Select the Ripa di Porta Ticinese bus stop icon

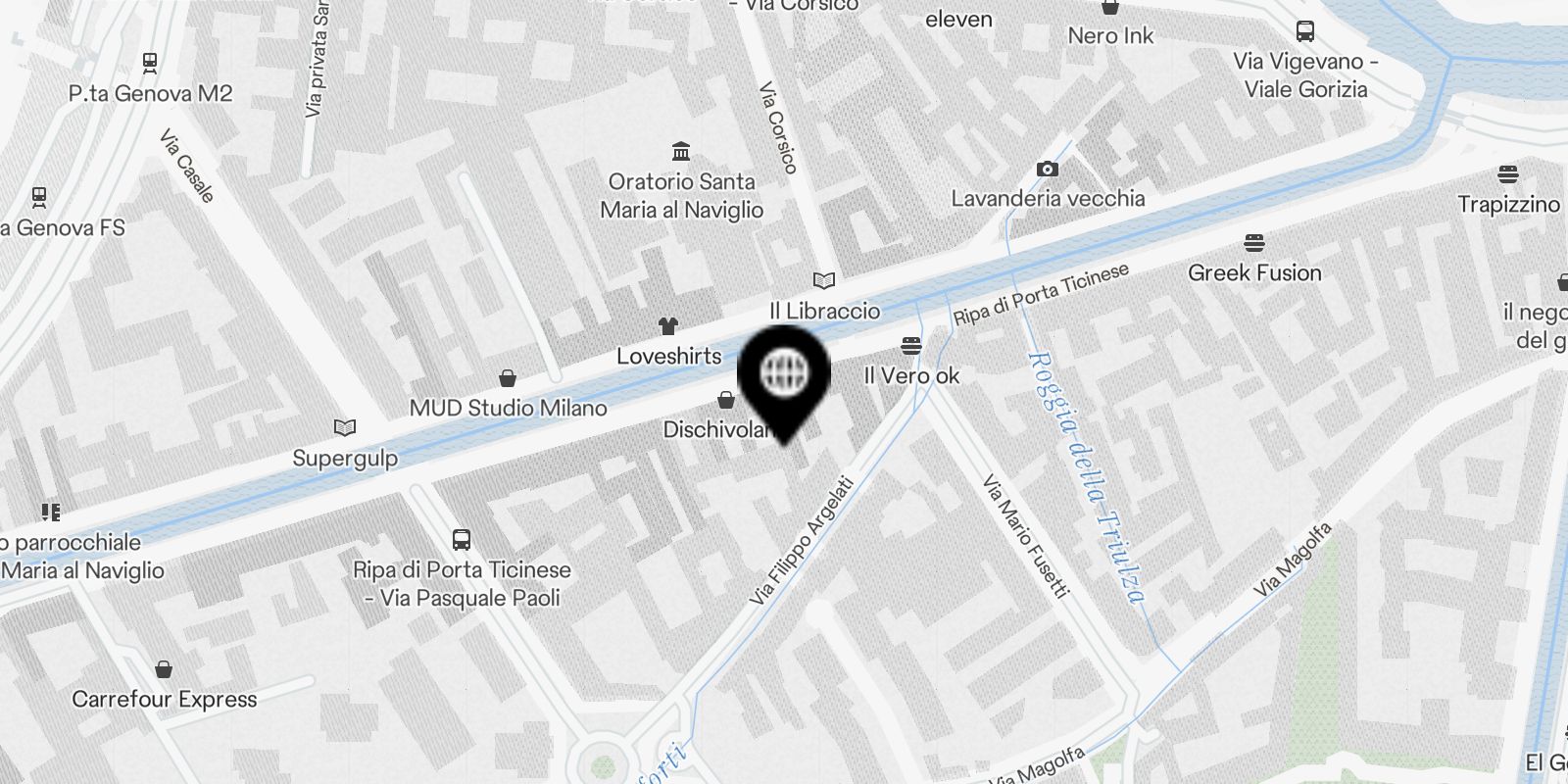[462, 539]
